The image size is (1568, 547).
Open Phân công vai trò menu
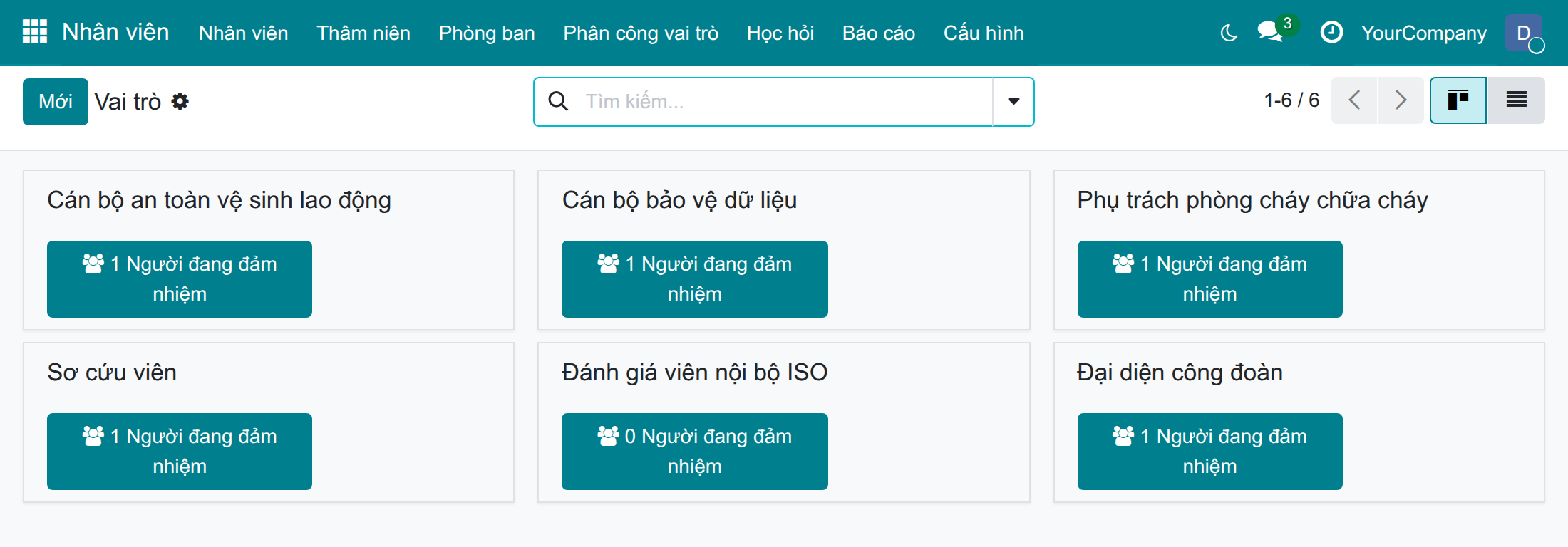pyautogui.click(x=641, y=33)
